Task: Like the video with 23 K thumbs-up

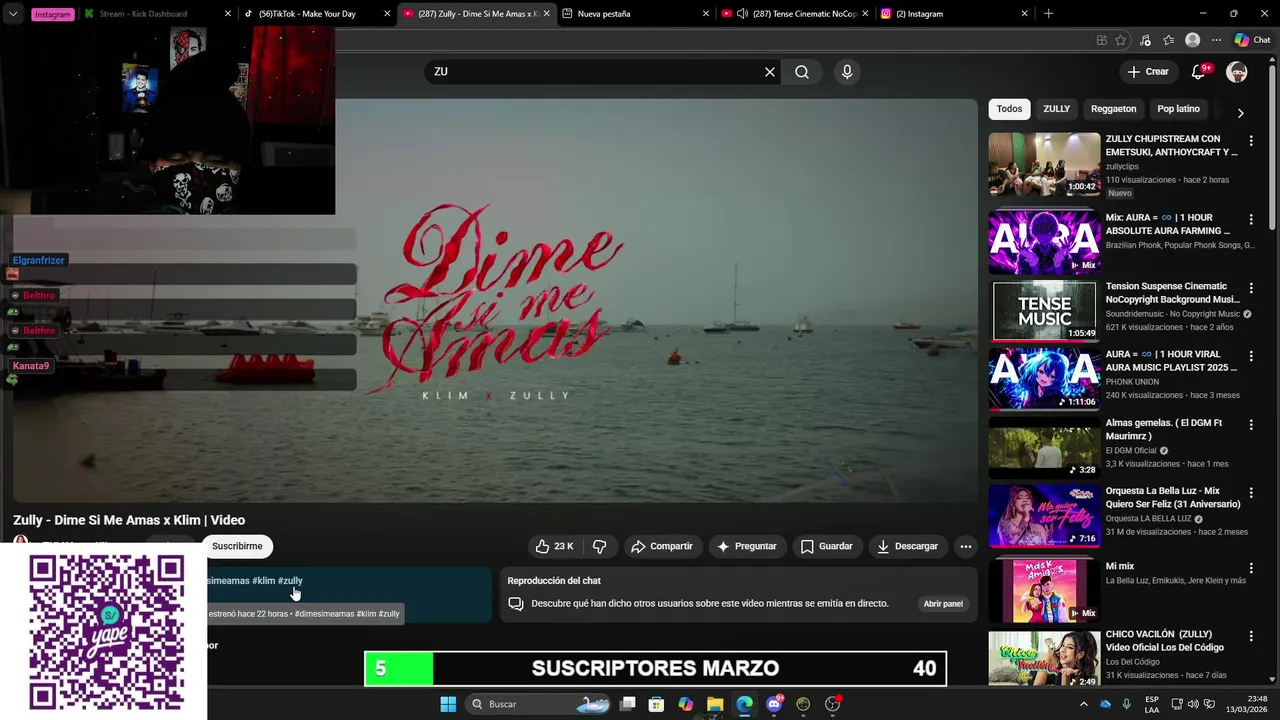Action: pos(554,546)
